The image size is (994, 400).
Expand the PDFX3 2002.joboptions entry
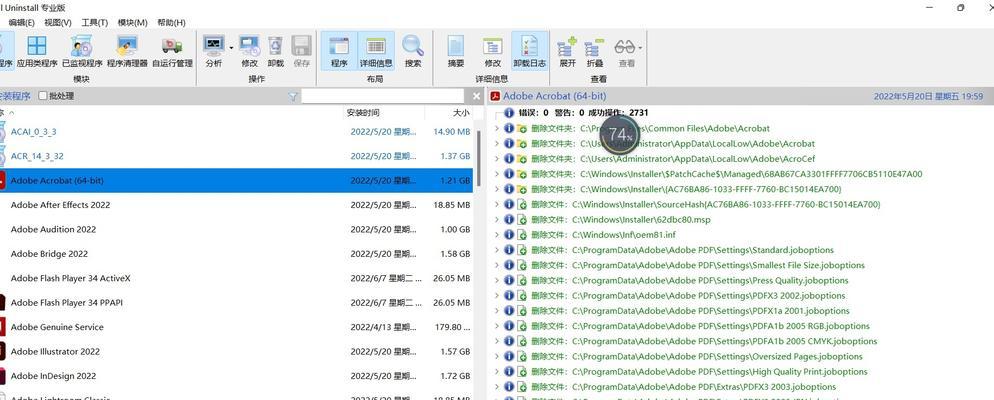point(496,295)
